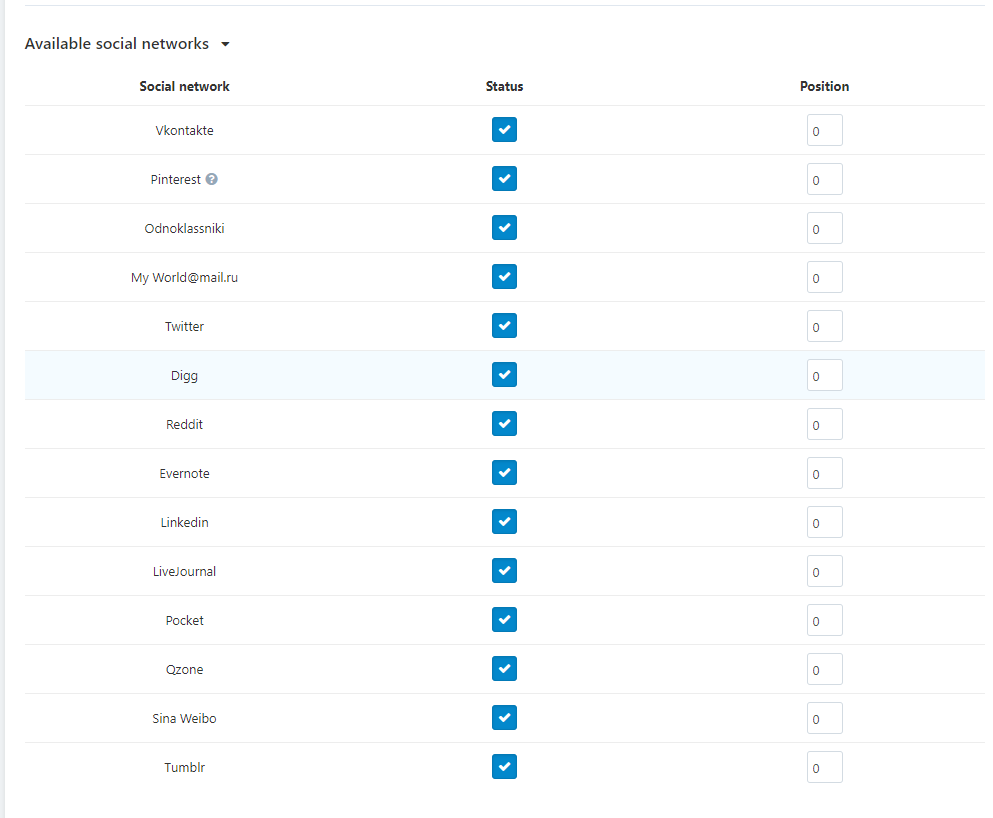Uncheck the Pinterest status checkbox
993x818 pixels.
click(x=504, y=179)
